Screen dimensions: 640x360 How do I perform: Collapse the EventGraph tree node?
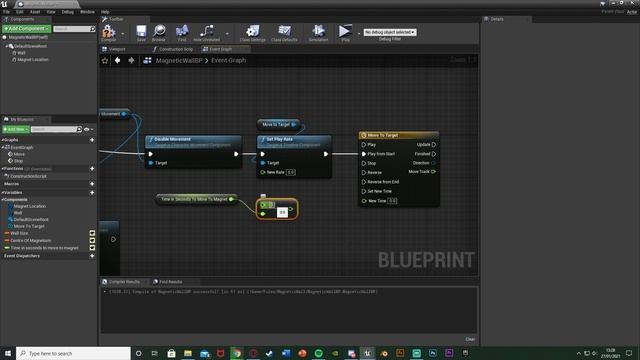tap(3, 147)
